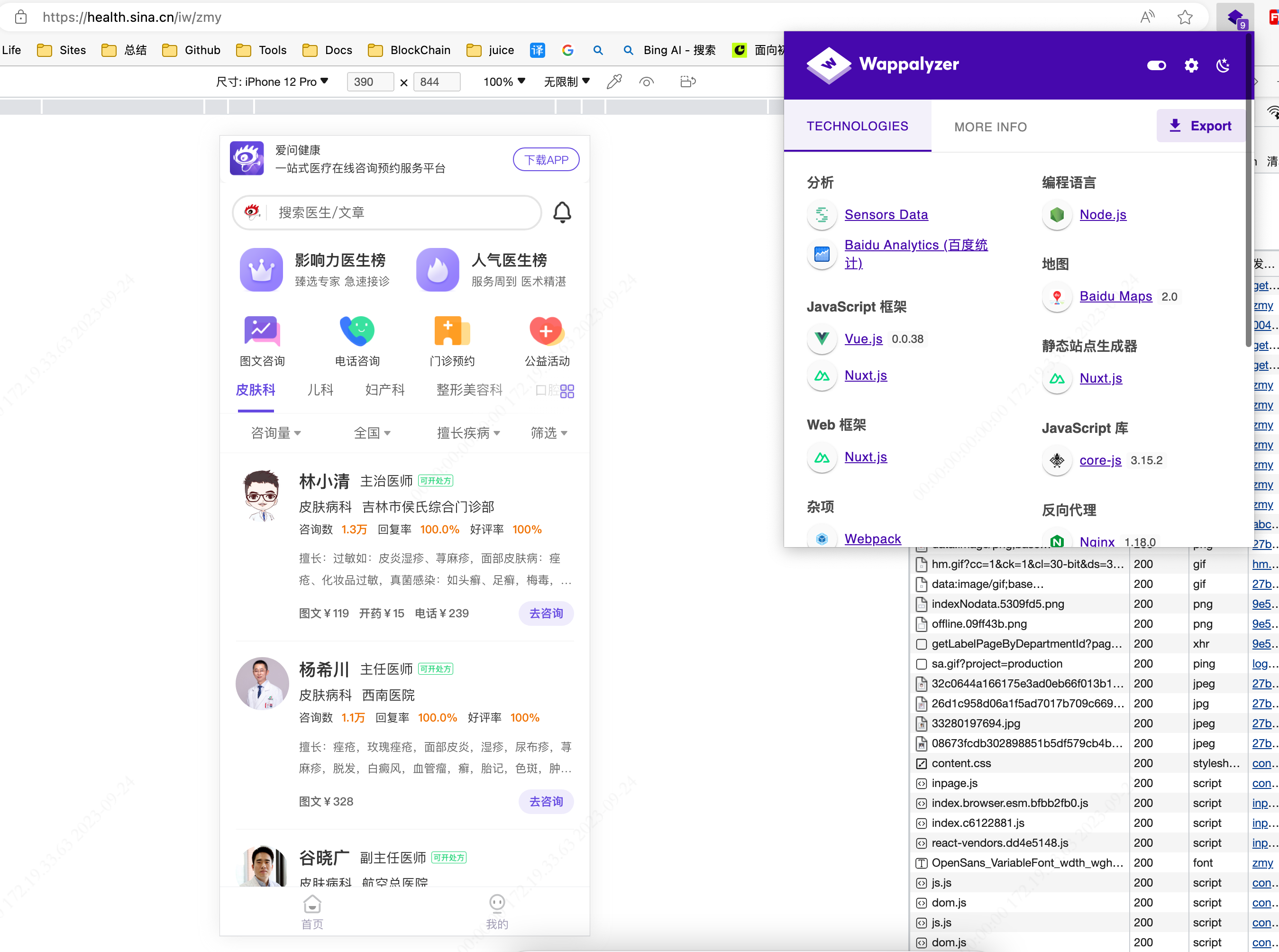Image resolution: width=1279 pixels, height=952 pixels.
Task: Toggle checkbox for sa.gif?project=production request
Action: pyautogui.click(x=921, y=664)
